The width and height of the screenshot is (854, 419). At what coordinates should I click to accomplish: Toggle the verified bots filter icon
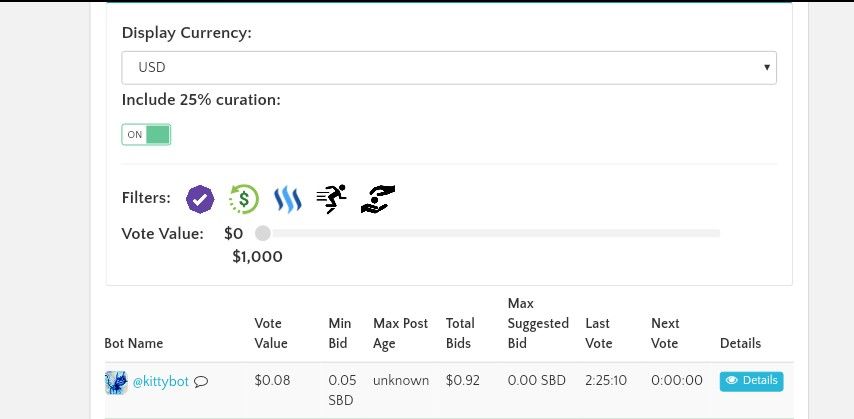[200, 199]
